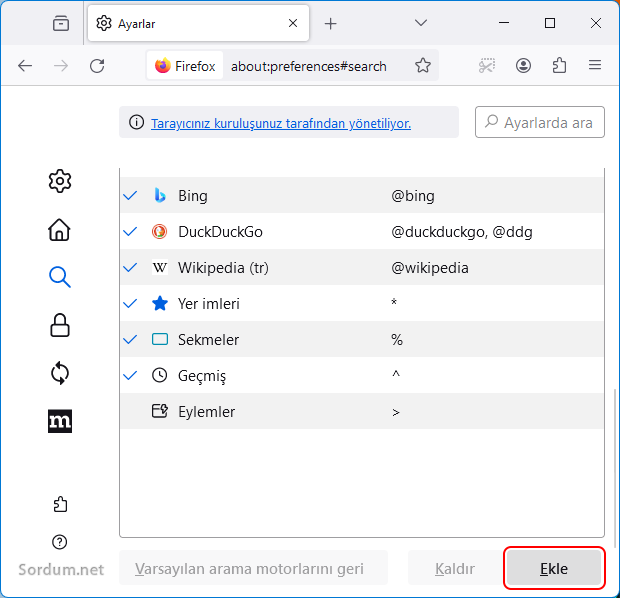
Task: Click the info icon in policy notice
Action: pos(136,122)
